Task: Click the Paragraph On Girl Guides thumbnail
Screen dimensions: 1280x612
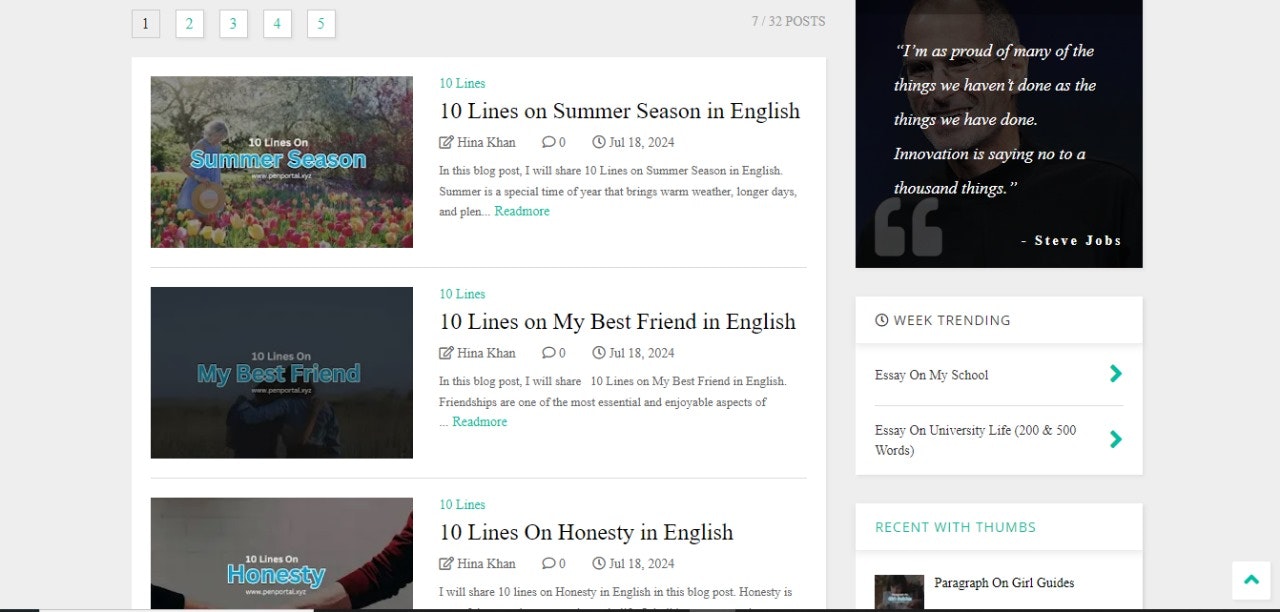Action: (x=899, y=592)
